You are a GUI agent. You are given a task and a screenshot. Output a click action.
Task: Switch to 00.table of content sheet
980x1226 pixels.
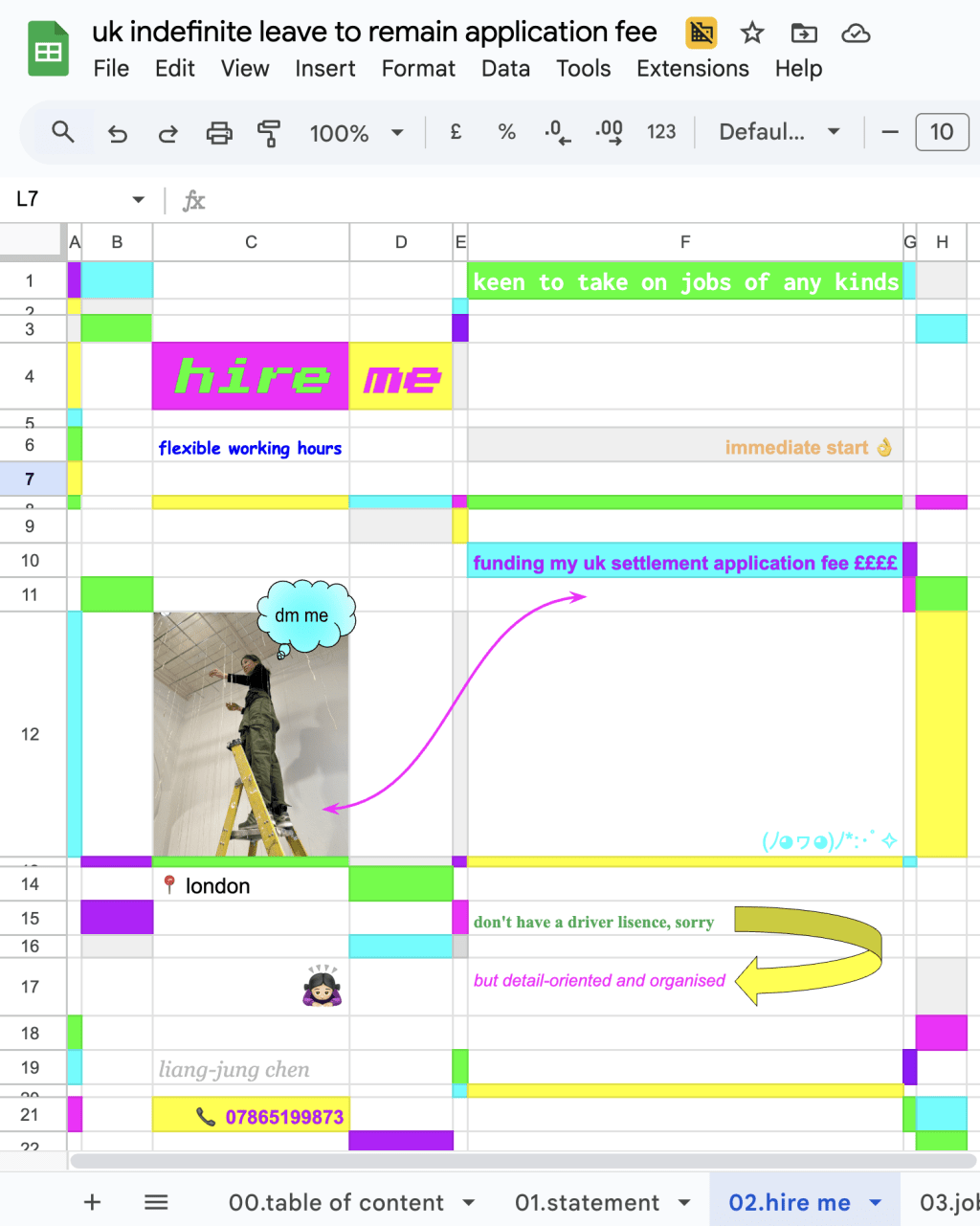(336, 1203)
